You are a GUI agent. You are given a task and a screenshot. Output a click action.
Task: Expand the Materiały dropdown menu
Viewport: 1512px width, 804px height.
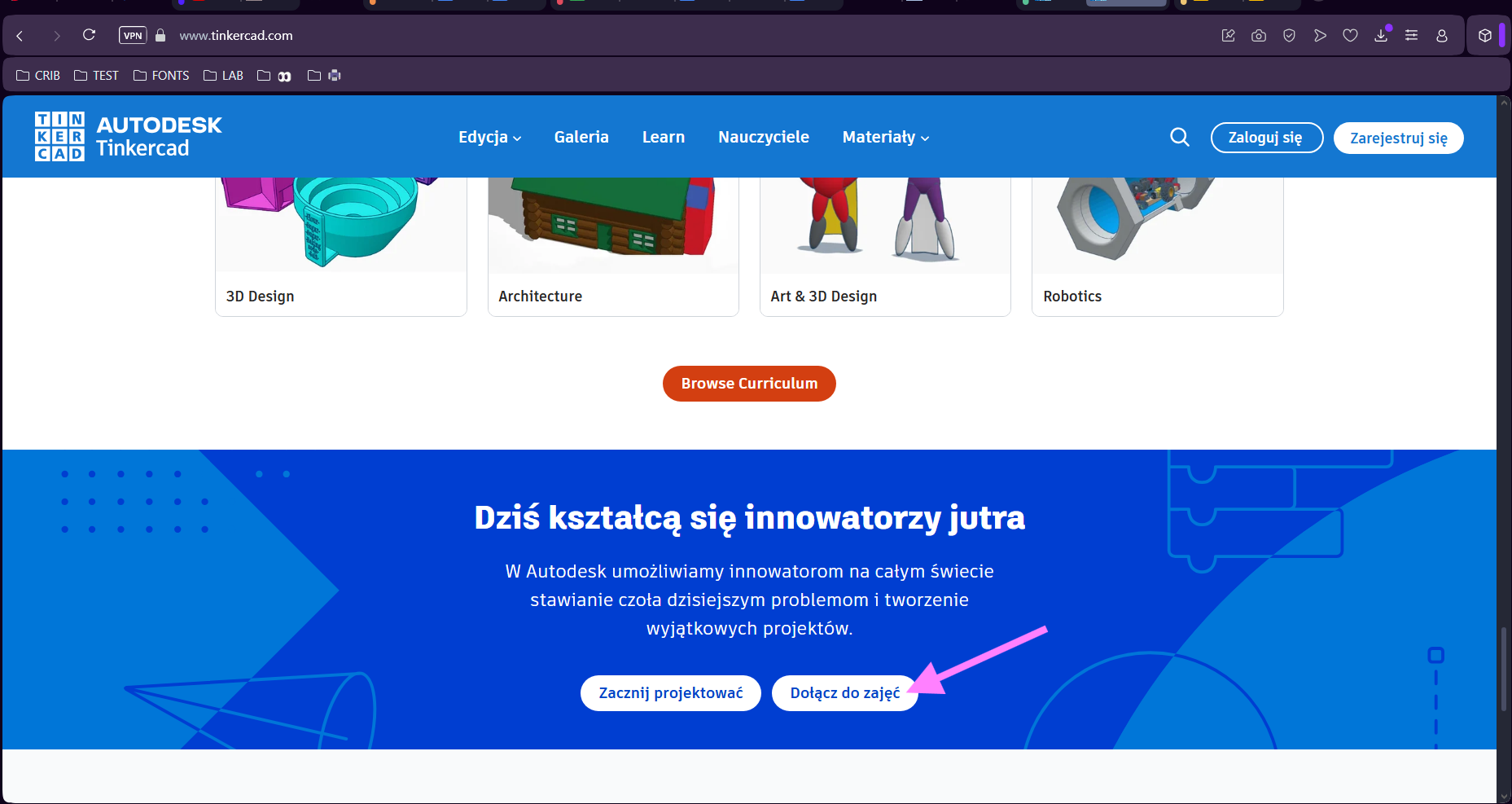tap(885, 137)
